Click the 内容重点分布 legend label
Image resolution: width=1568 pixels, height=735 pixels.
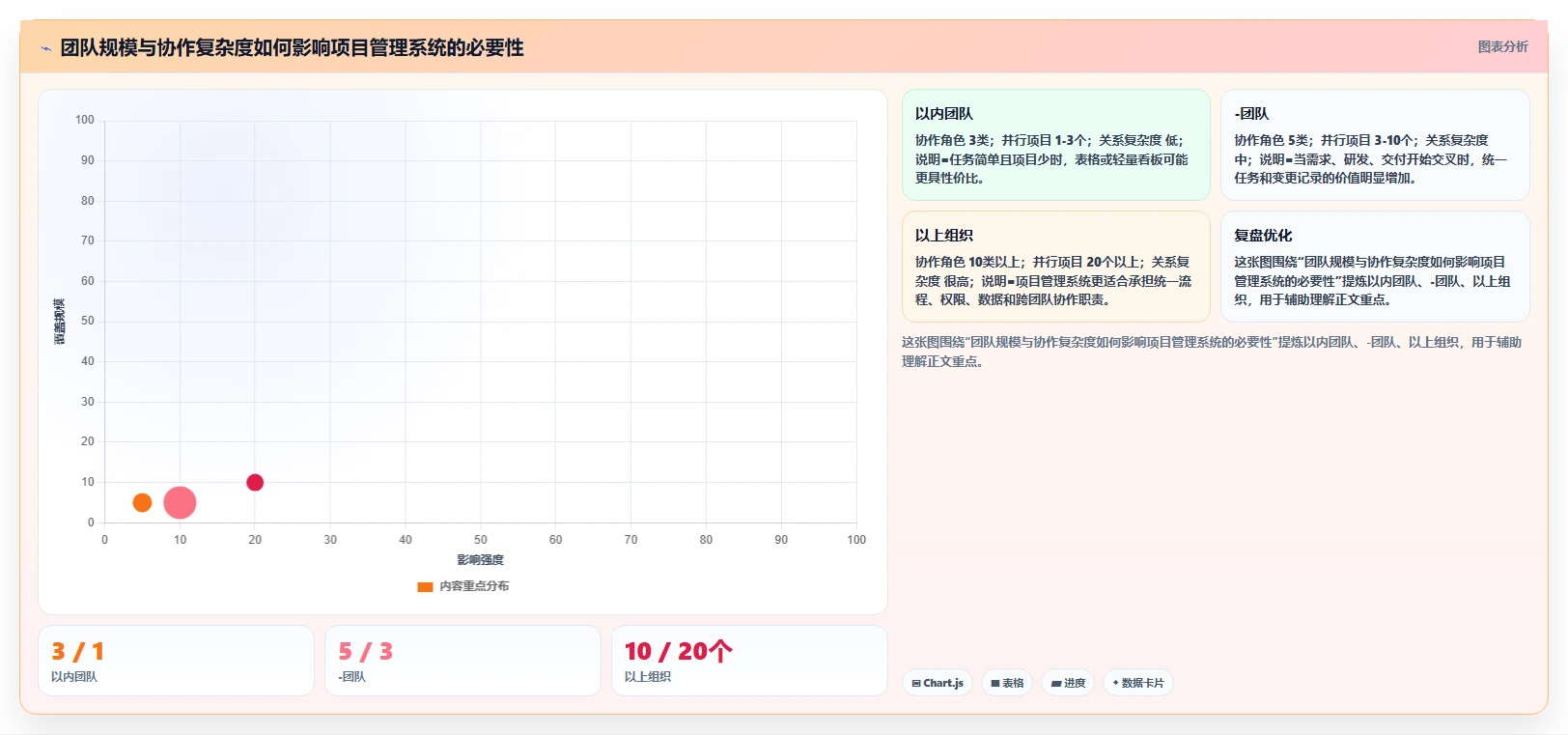point(474,586)
